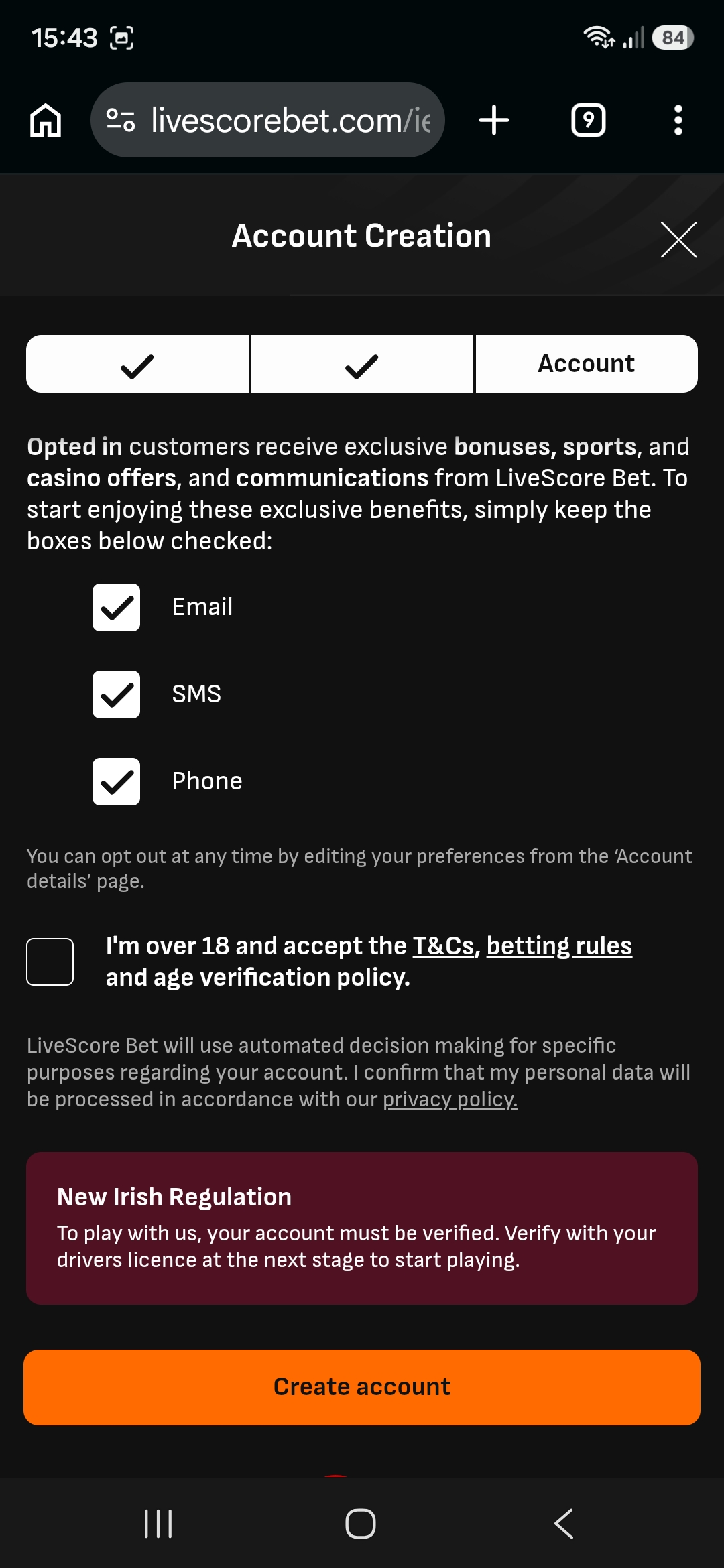The image size is (724, 1568).
Task: Open the betting rules link
Action: tap(559, 945)
